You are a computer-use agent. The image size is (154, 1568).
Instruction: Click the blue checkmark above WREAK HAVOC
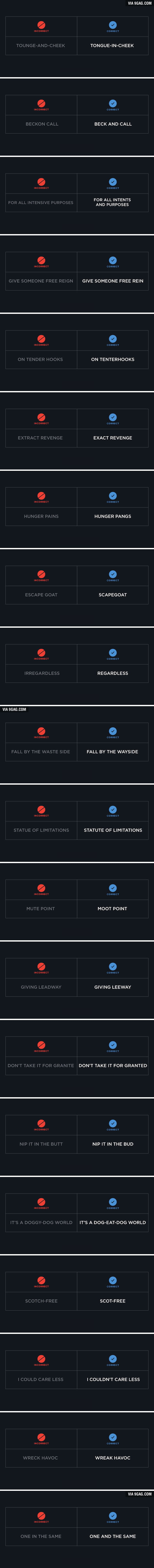(x=113, y=1437)
